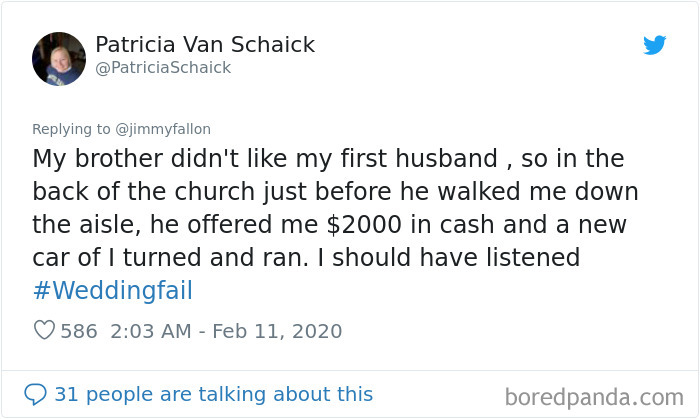Image resolution: width=700 pixels, height=419 pixels.
Task: Click the 586 likes count
Action: pyautogui.click(x=79, y=331)
